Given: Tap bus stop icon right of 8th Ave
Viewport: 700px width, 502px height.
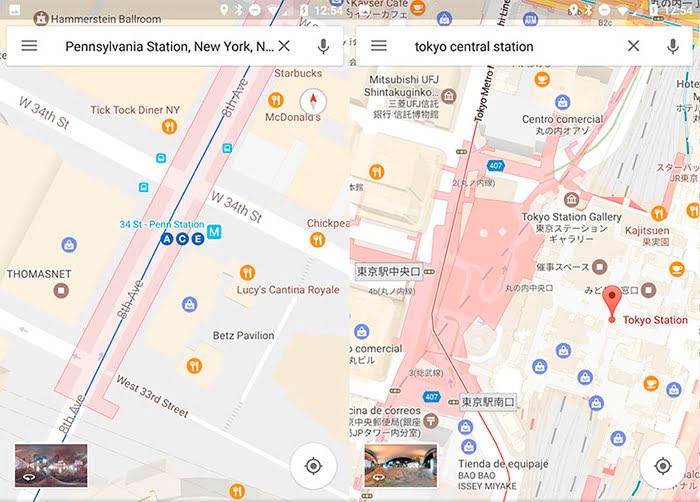Looking at the screenshot, I should 227,148.
